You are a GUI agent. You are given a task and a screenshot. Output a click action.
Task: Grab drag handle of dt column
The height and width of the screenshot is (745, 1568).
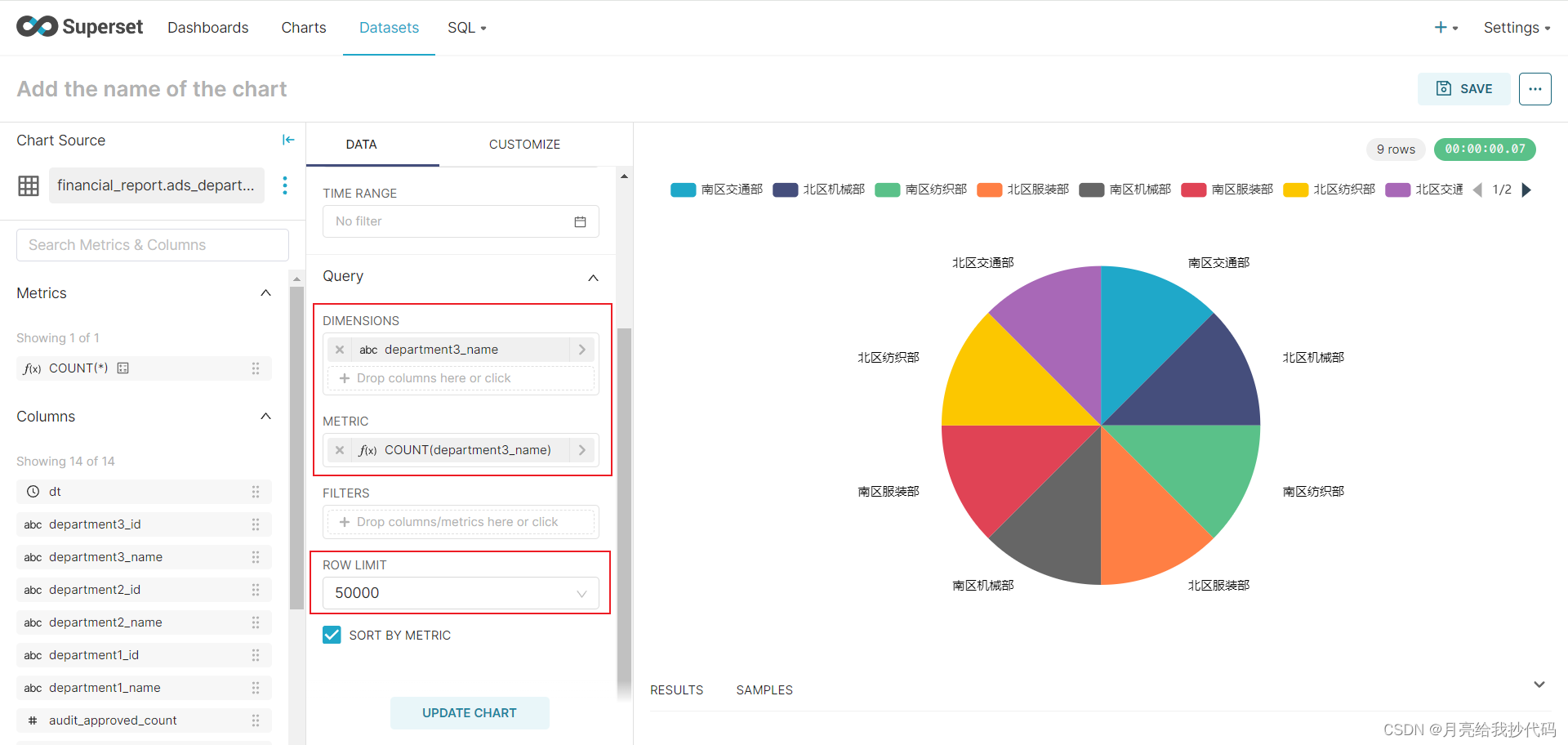(256, 492)
